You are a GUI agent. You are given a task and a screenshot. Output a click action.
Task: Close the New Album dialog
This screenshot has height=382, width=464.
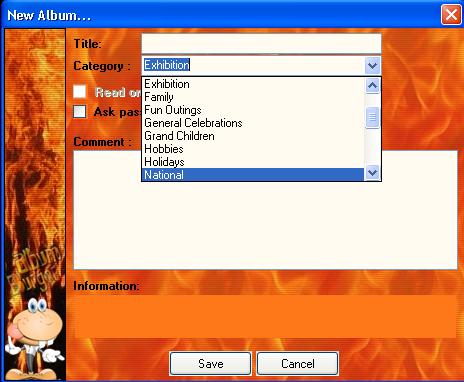(x=451, y=15)
